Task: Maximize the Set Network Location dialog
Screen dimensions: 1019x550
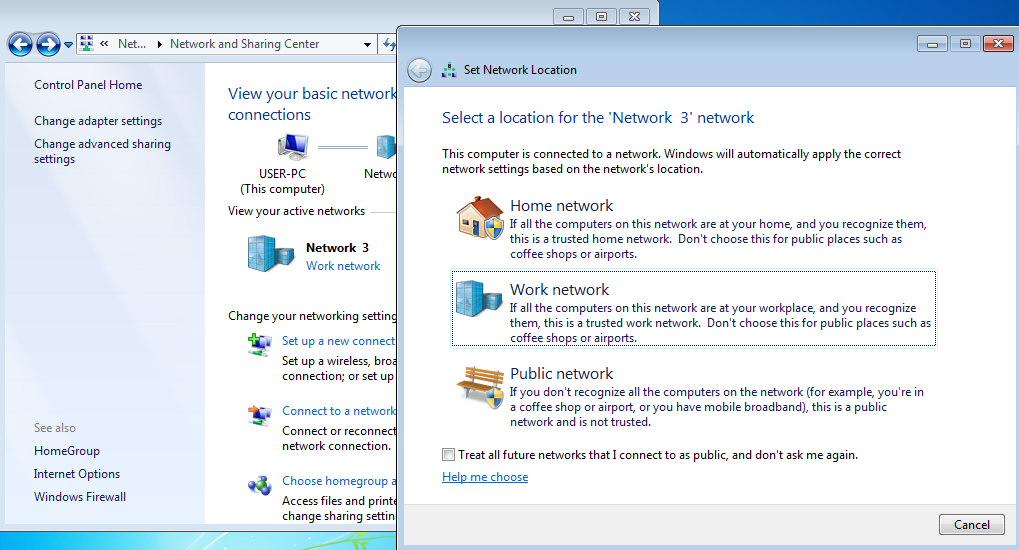Action: [965, 44]
